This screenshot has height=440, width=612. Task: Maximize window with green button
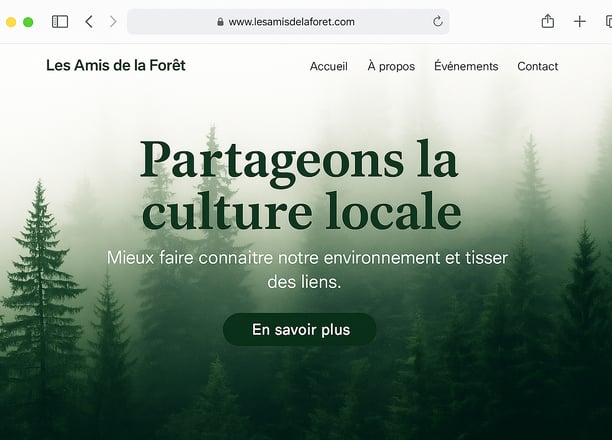tap(28, 22)
